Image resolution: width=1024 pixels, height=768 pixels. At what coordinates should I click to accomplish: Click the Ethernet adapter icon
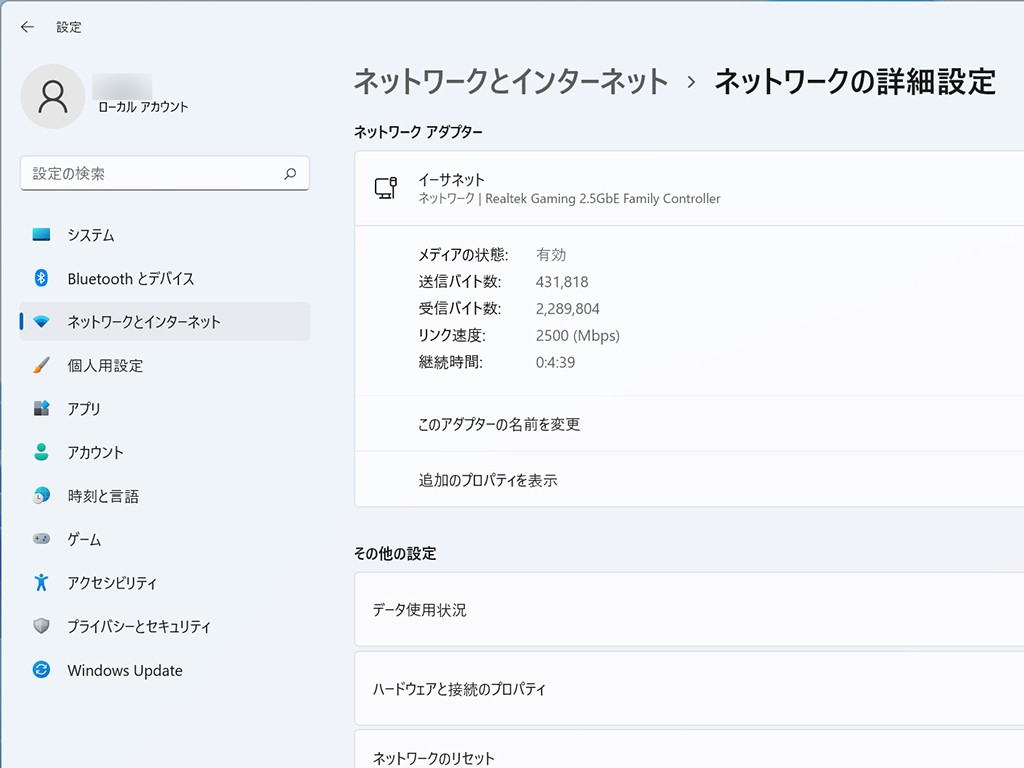(x=386, y=188)
